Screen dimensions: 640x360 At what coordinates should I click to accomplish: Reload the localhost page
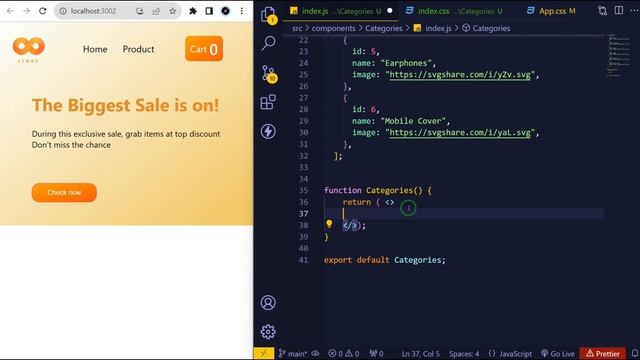click(x=43, y=11)
